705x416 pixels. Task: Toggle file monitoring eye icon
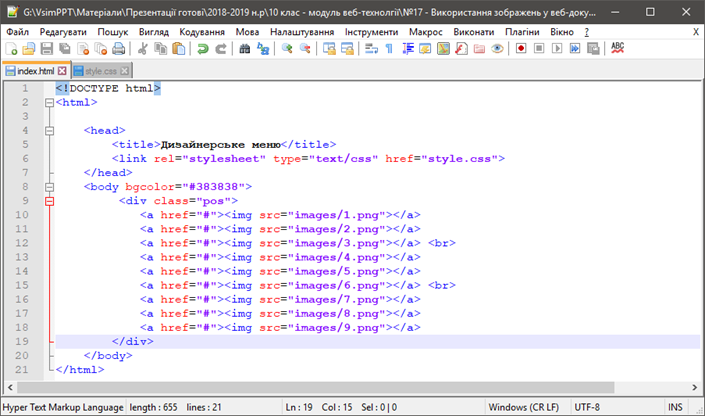(x=497, y=49)
